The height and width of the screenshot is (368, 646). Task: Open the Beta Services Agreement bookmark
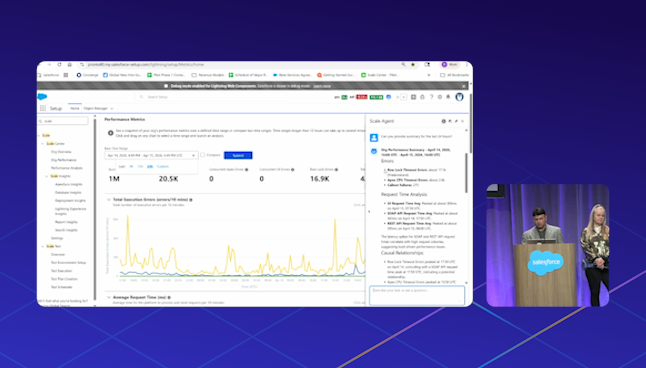(x=293, y=75)
